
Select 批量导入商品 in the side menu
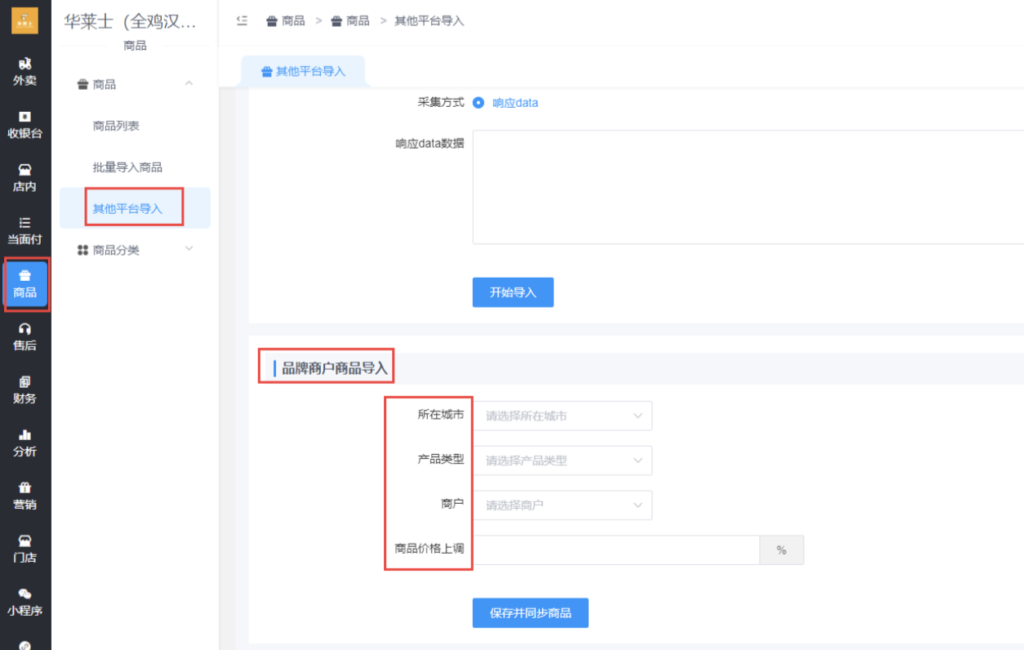(127, 167)
